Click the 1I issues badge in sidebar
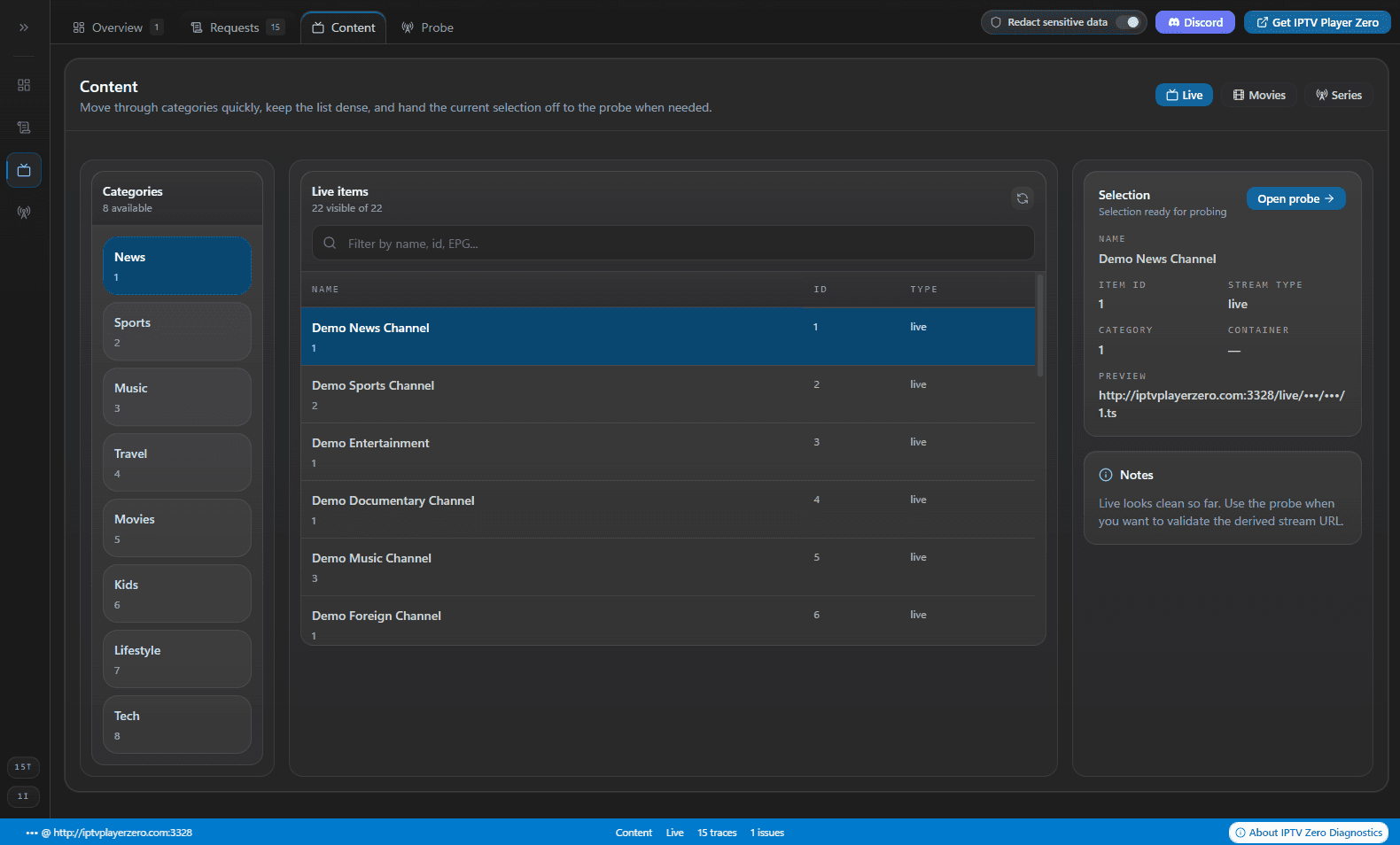Viewport: 1400px width, 845px height. point(23,796)
